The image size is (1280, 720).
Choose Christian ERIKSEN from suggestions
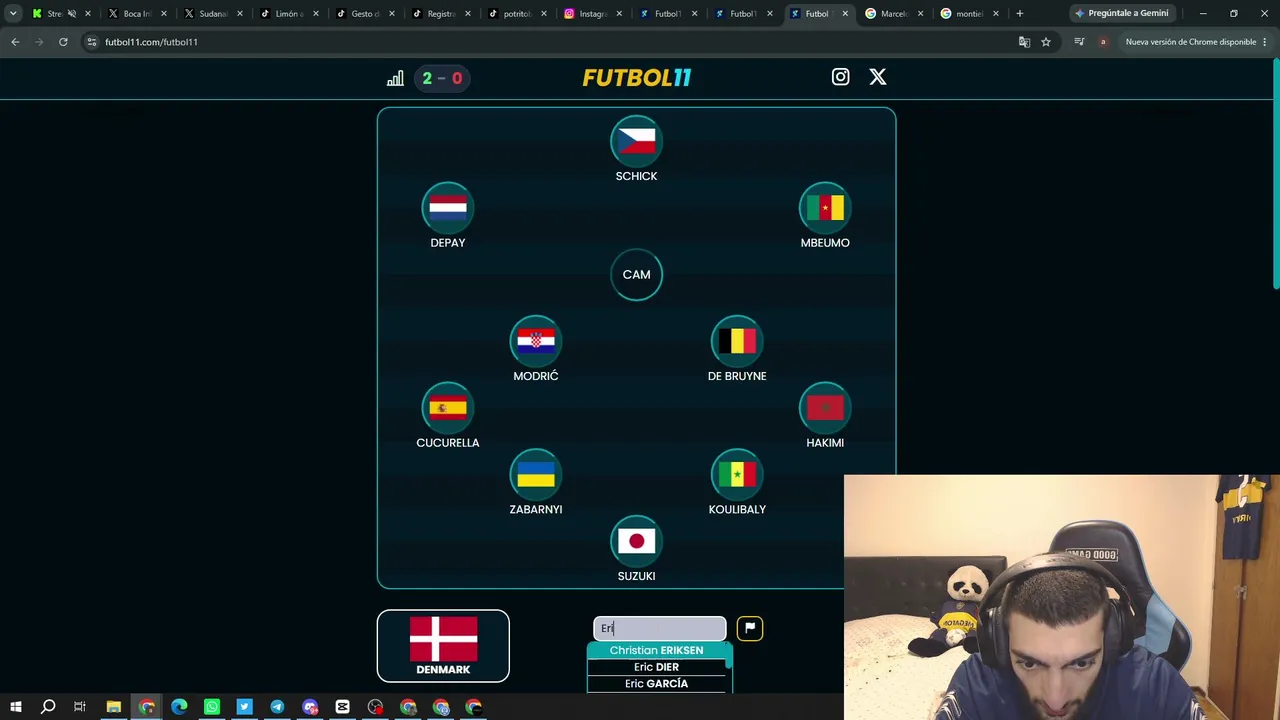point(657,650)
